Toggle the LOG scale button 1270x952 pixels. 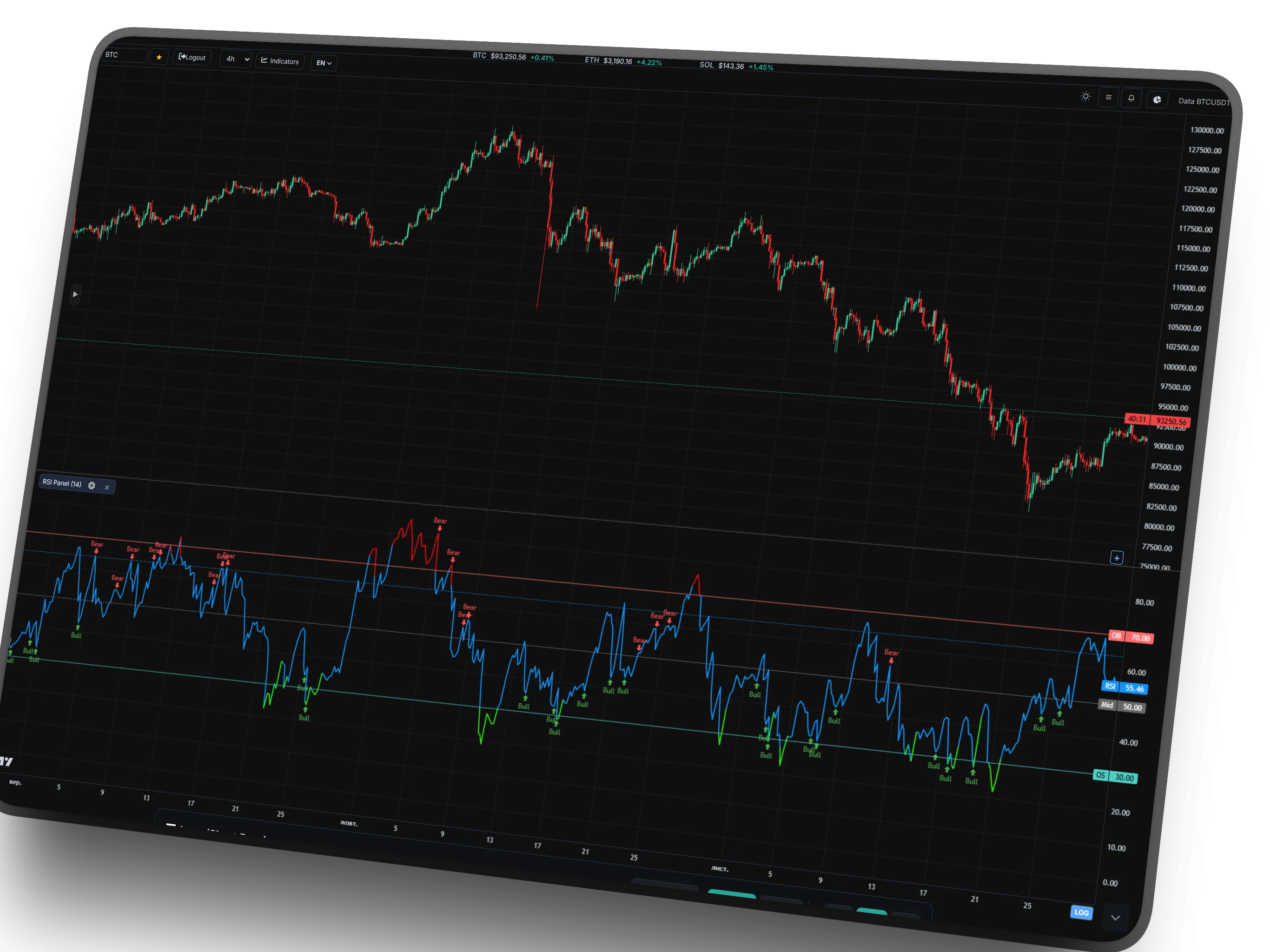point(1081,912)
